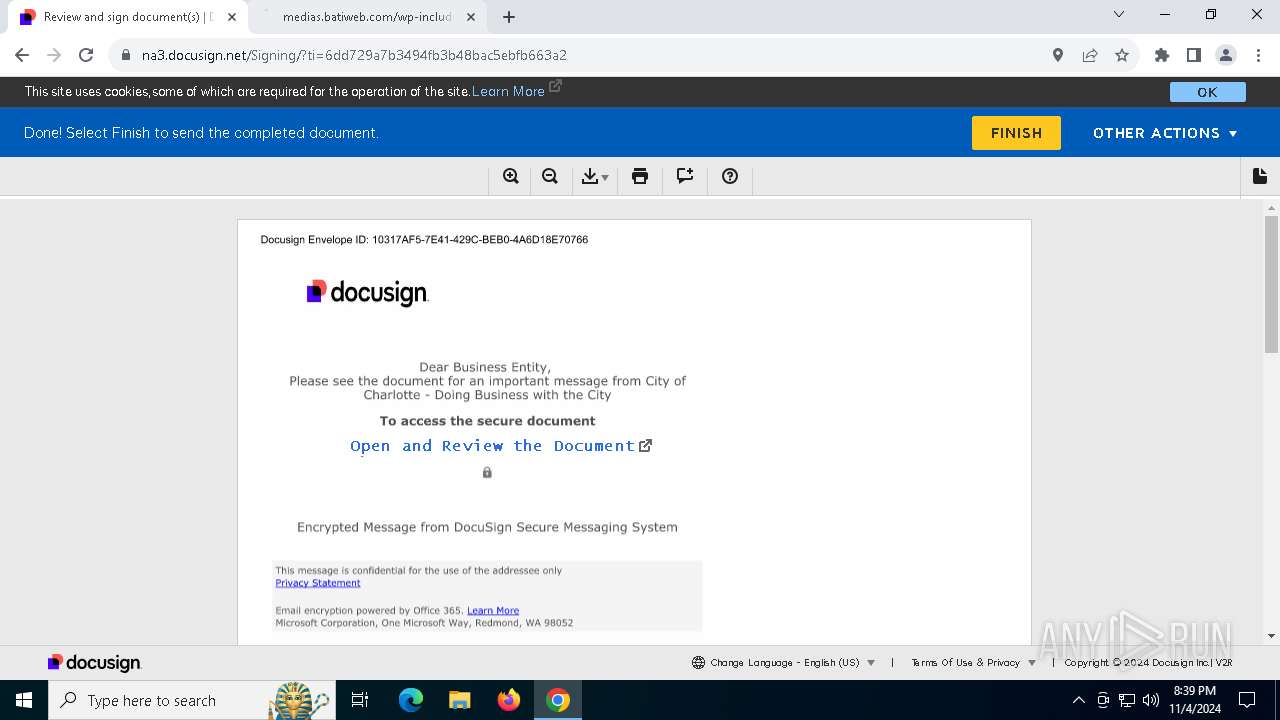Viewport: 1280px width, 720px height.
Task: Launch Firefox from taskbar
Action: (x=509, y=700)
